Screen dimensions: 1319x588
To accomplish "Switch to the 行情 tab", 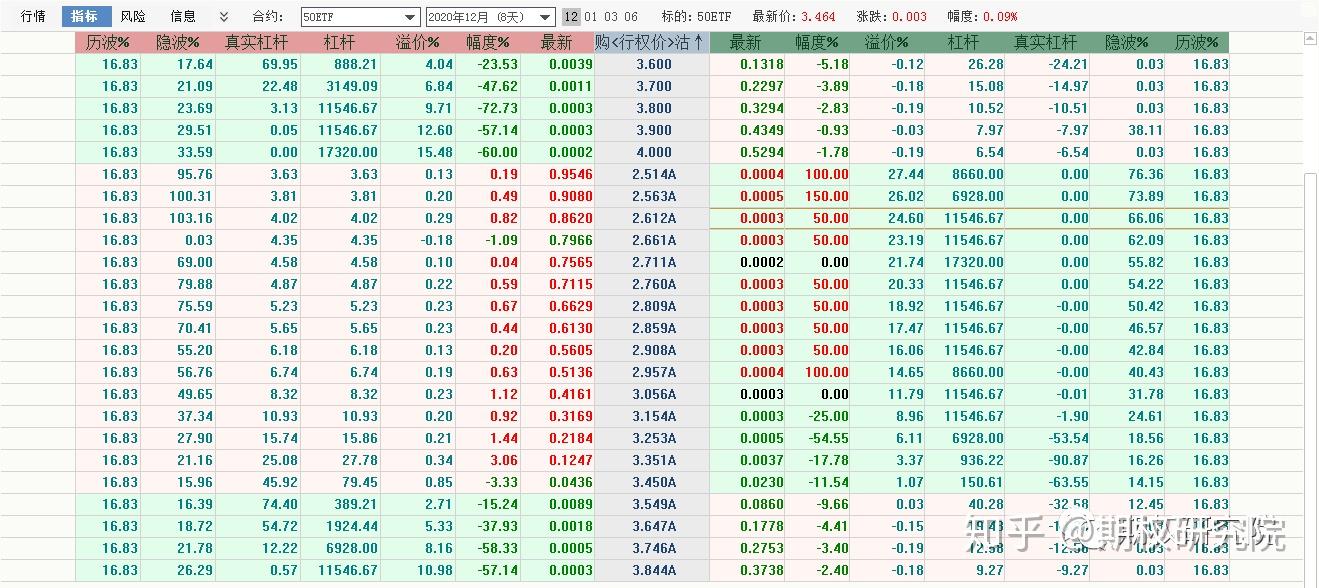I will [32, 16].
